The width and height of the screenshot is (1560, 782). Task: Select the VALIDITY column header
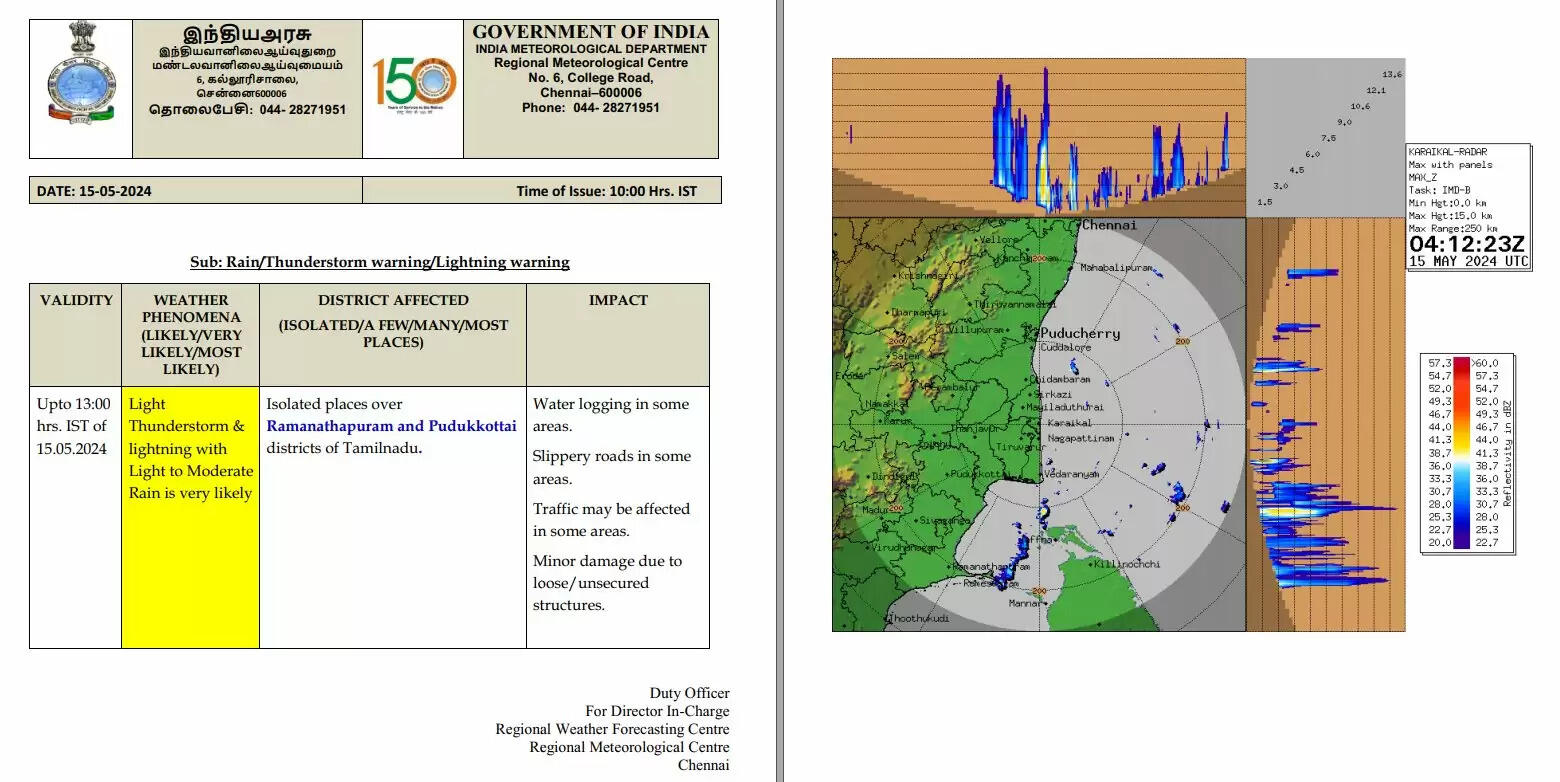tap(76, 300)
